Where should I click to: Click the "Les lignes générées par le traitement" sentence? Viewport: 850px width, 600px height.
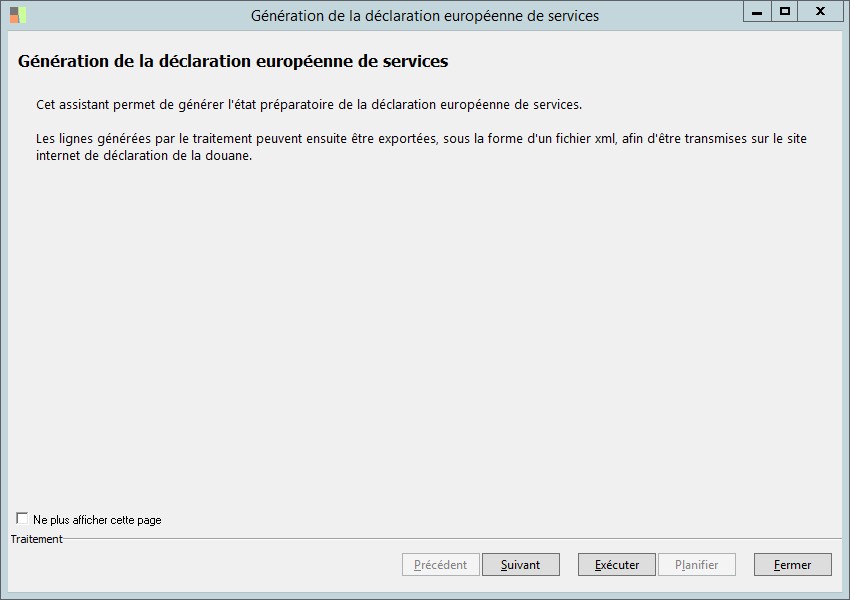point(420,139)
